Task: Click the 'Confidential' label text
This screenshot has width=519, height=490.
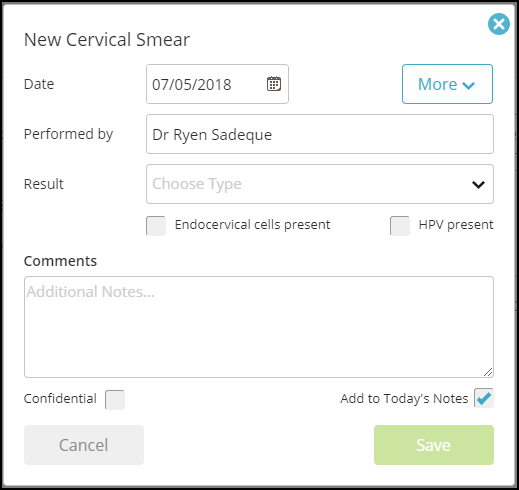Action: (x=60, y=398)
